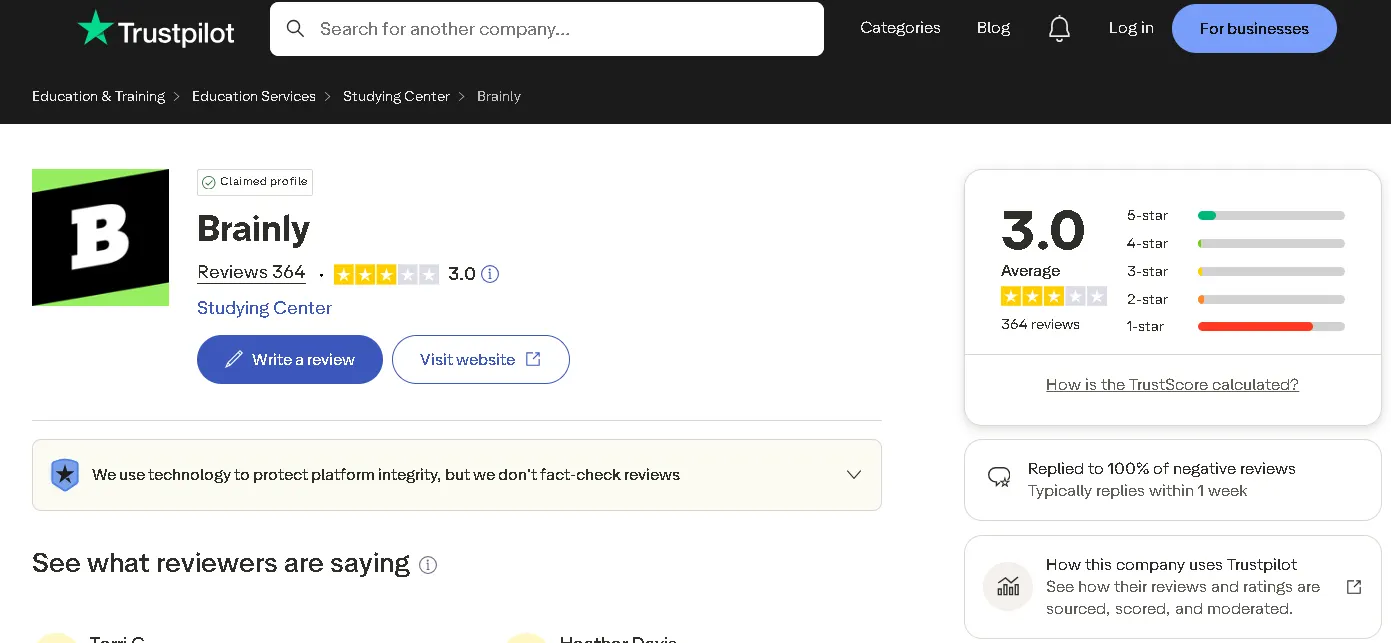Click the For businesses button
Image resolution: width=1391 pixels, height=643 pixels.
point(1254,28)
